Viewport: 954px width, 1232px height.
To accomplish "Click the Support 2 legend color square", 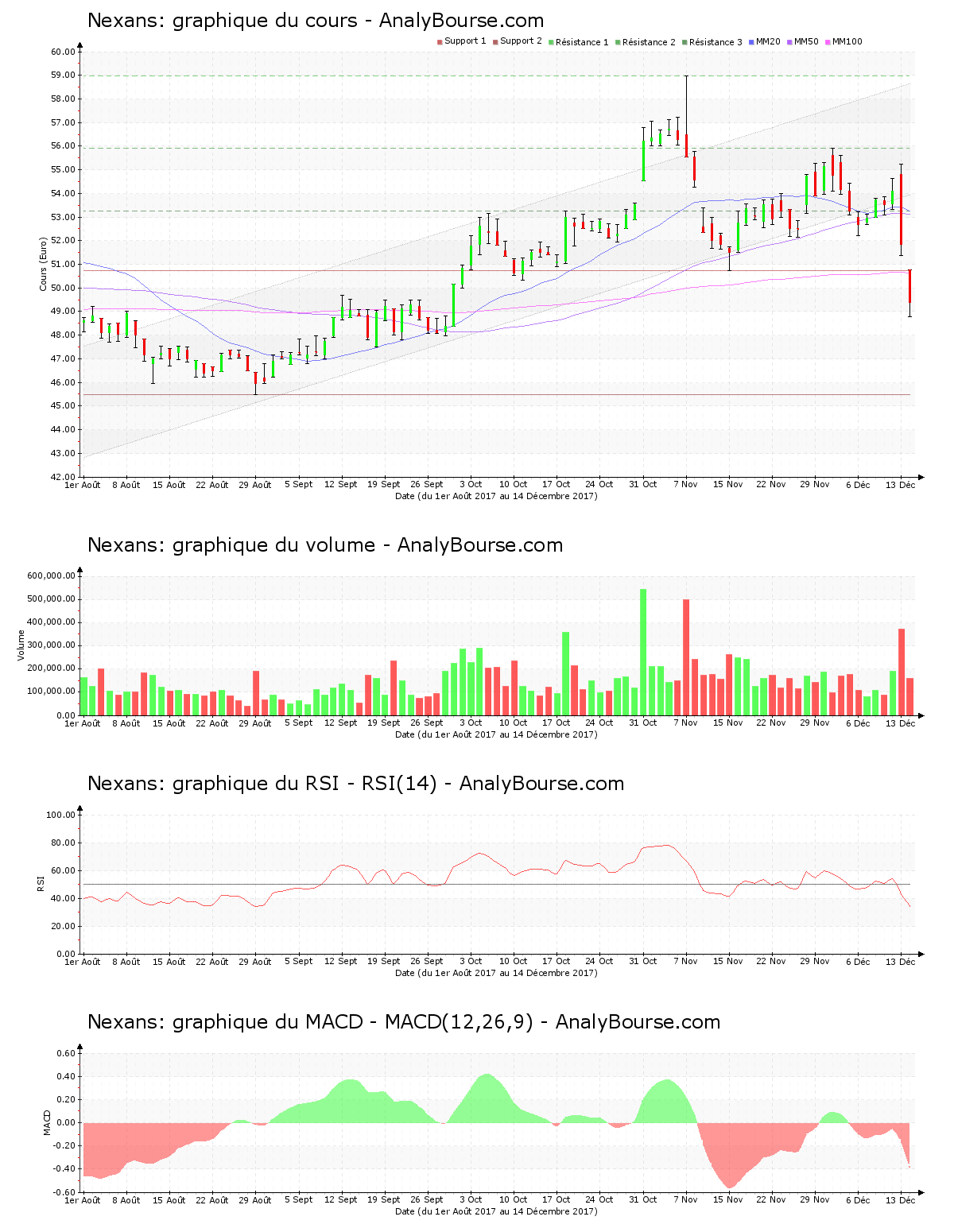I will click(495, 42).
